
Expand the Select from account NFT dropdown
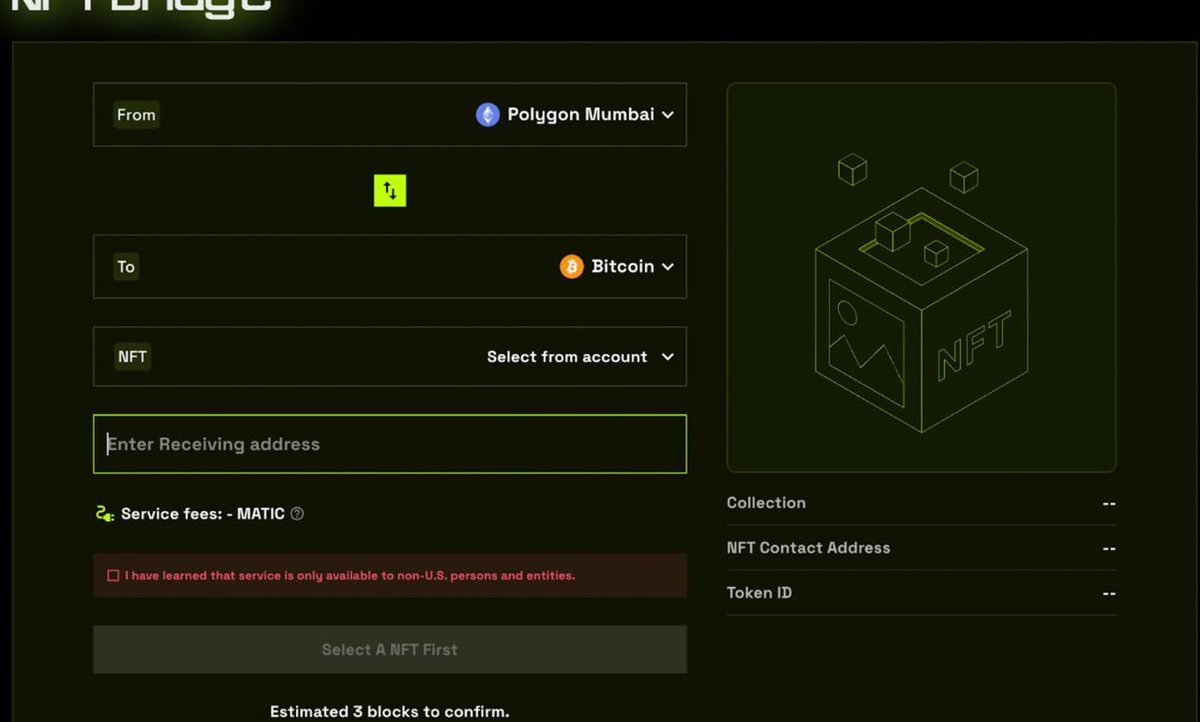coord(580,356)
